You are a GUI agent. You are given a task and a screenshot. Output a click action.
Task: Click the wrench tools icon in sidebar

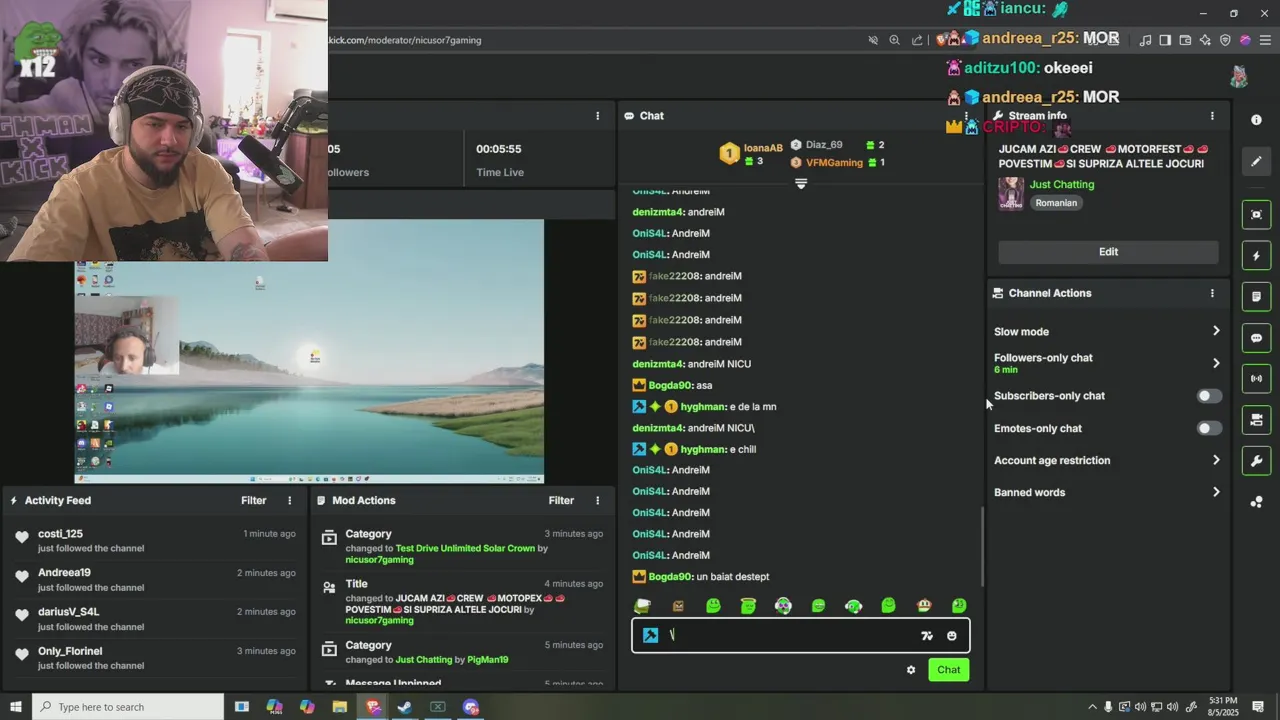pos(1256,460)
